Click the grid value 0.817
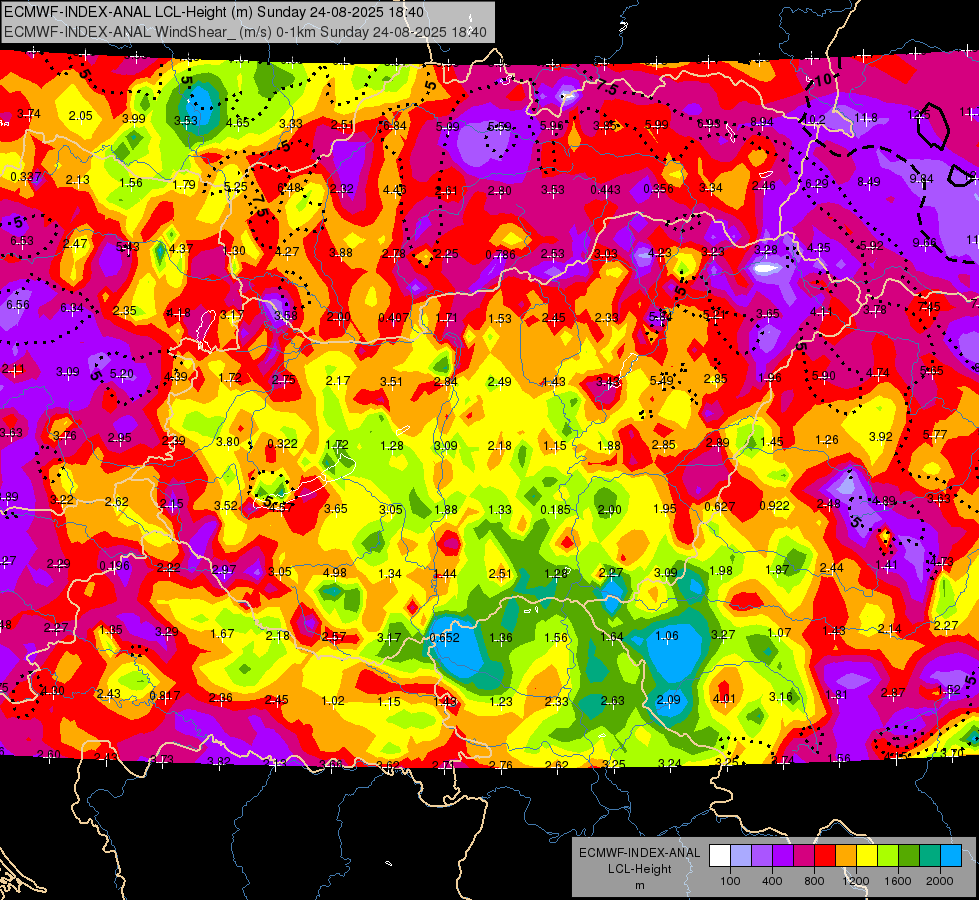Screen dimensions: 979x900 pyautogui.click(x=165, y=695)
